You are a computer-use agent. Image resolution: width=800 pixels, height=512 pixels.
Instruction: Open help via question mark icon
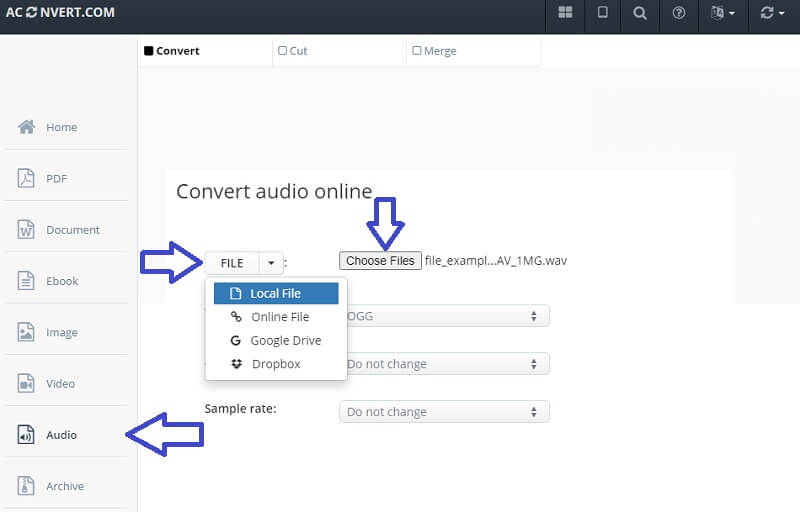click(679, 13)
